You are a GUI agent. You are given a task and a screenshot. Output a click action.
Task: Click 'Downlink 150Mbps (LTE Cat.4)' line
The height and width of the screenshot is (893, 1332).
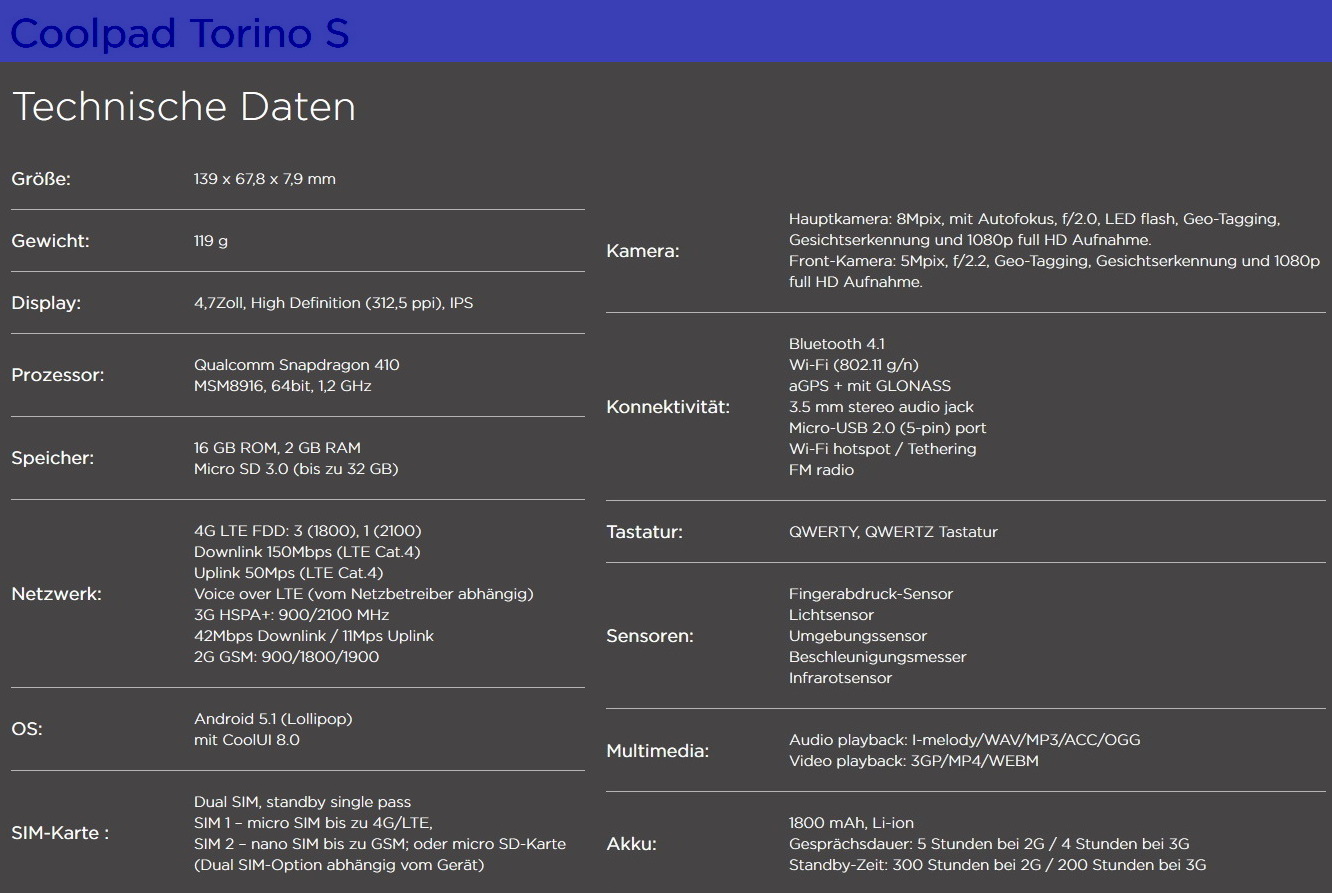pos(307,552)
